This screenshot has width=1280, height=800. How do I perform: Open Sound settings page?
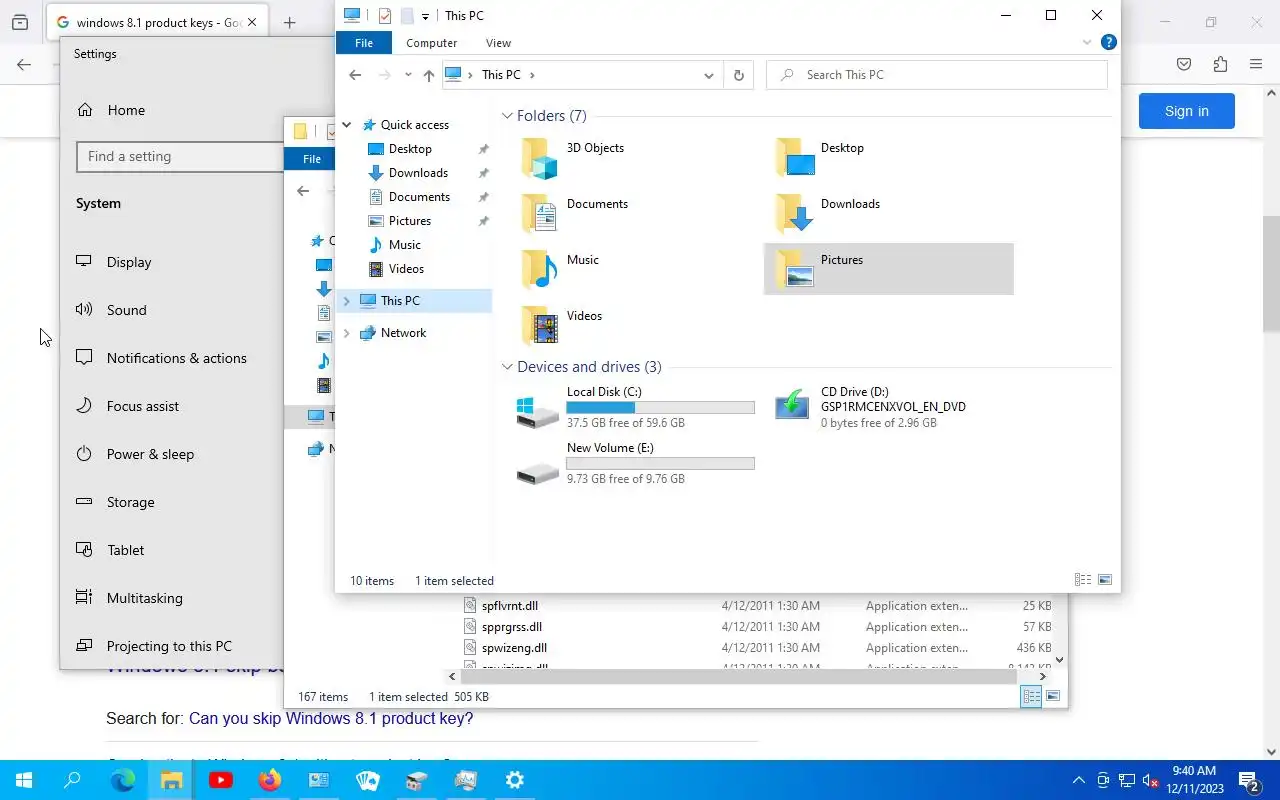click(127, 310)
